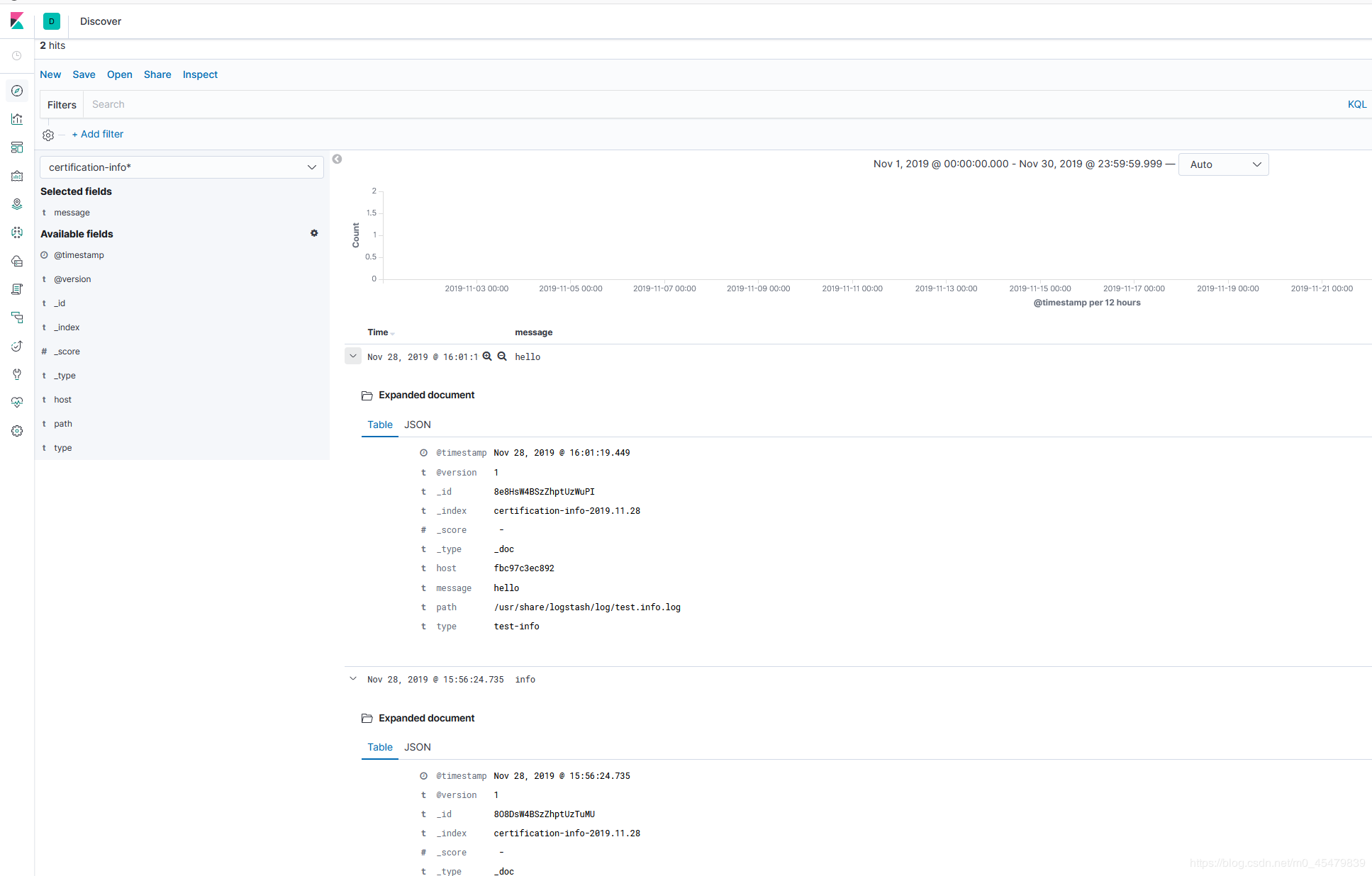1372x876 pixels.
Task: Switch to JSON tab for first document
Action: 418,424
